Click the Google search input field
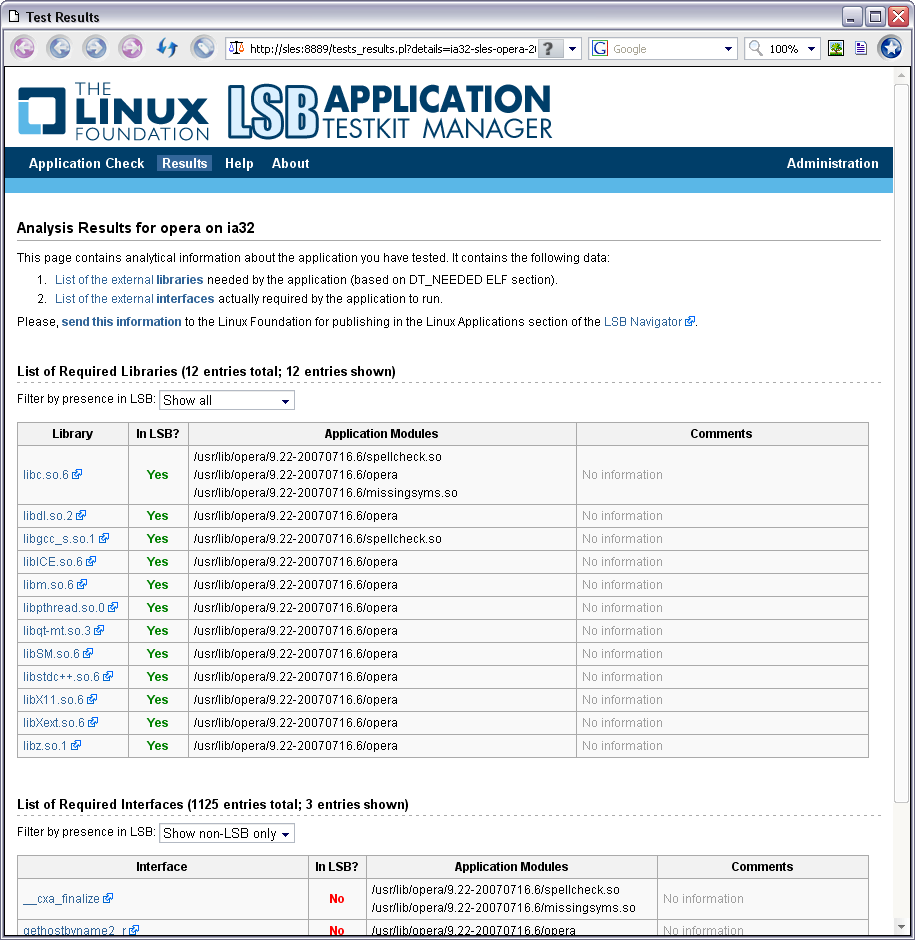915x940 pixels. click(x=664, y=49)
